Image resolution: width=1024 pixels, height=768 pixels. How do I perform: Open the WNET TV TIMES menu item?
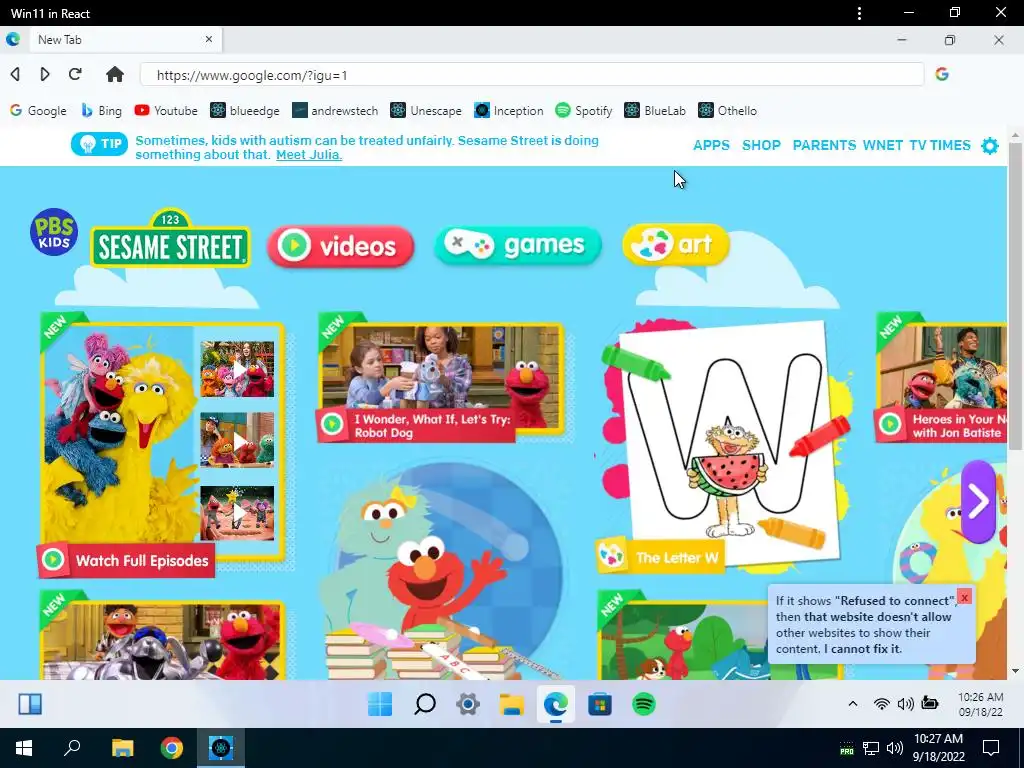pos(917,146)
